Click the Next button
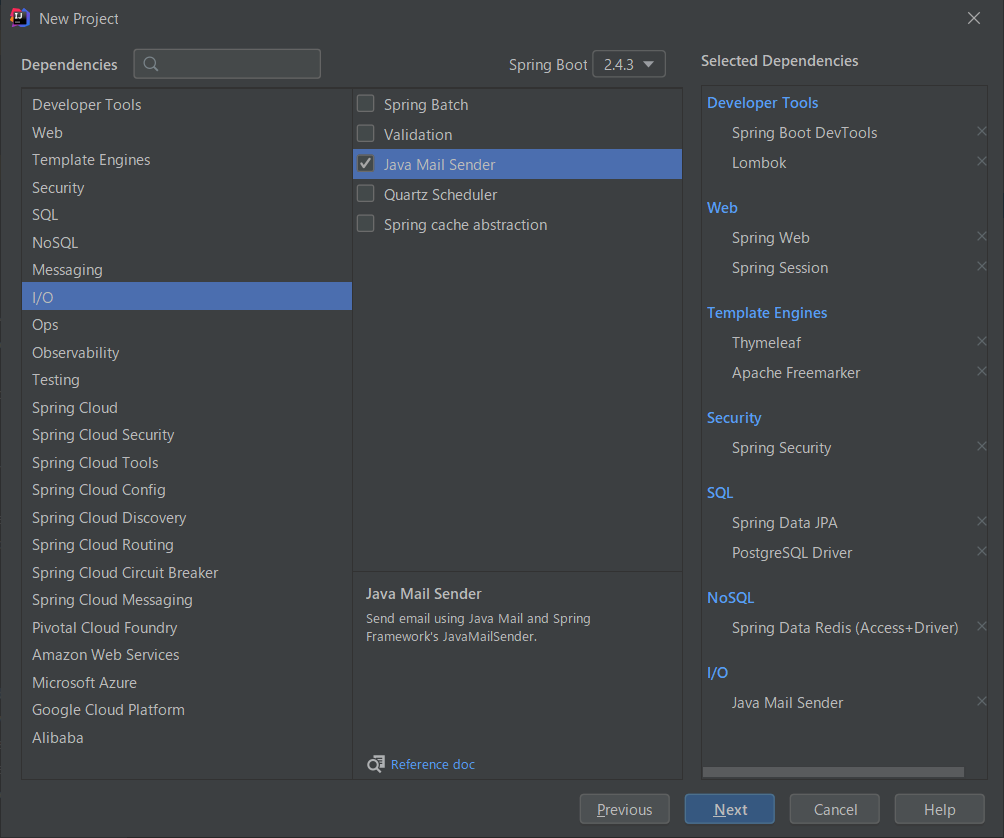 coord(730,810)
